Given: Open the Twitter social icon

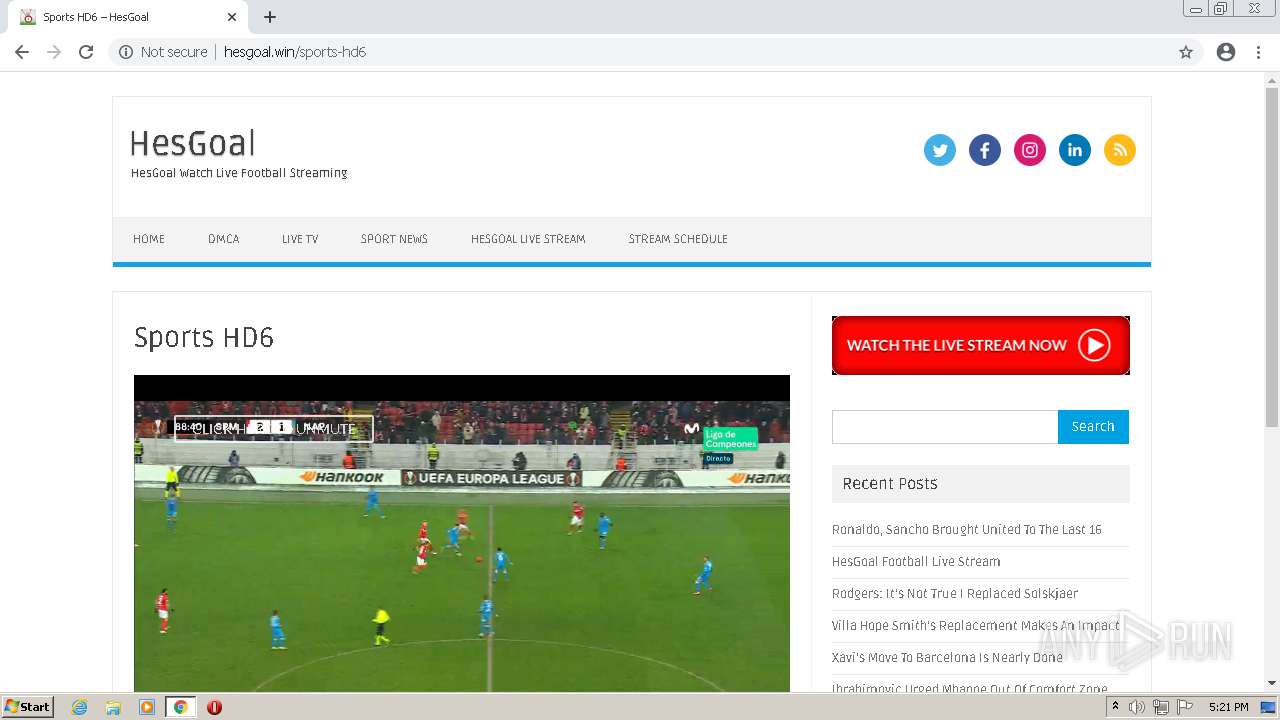Looking at the screenshot, I should click(x=939, y=150).
